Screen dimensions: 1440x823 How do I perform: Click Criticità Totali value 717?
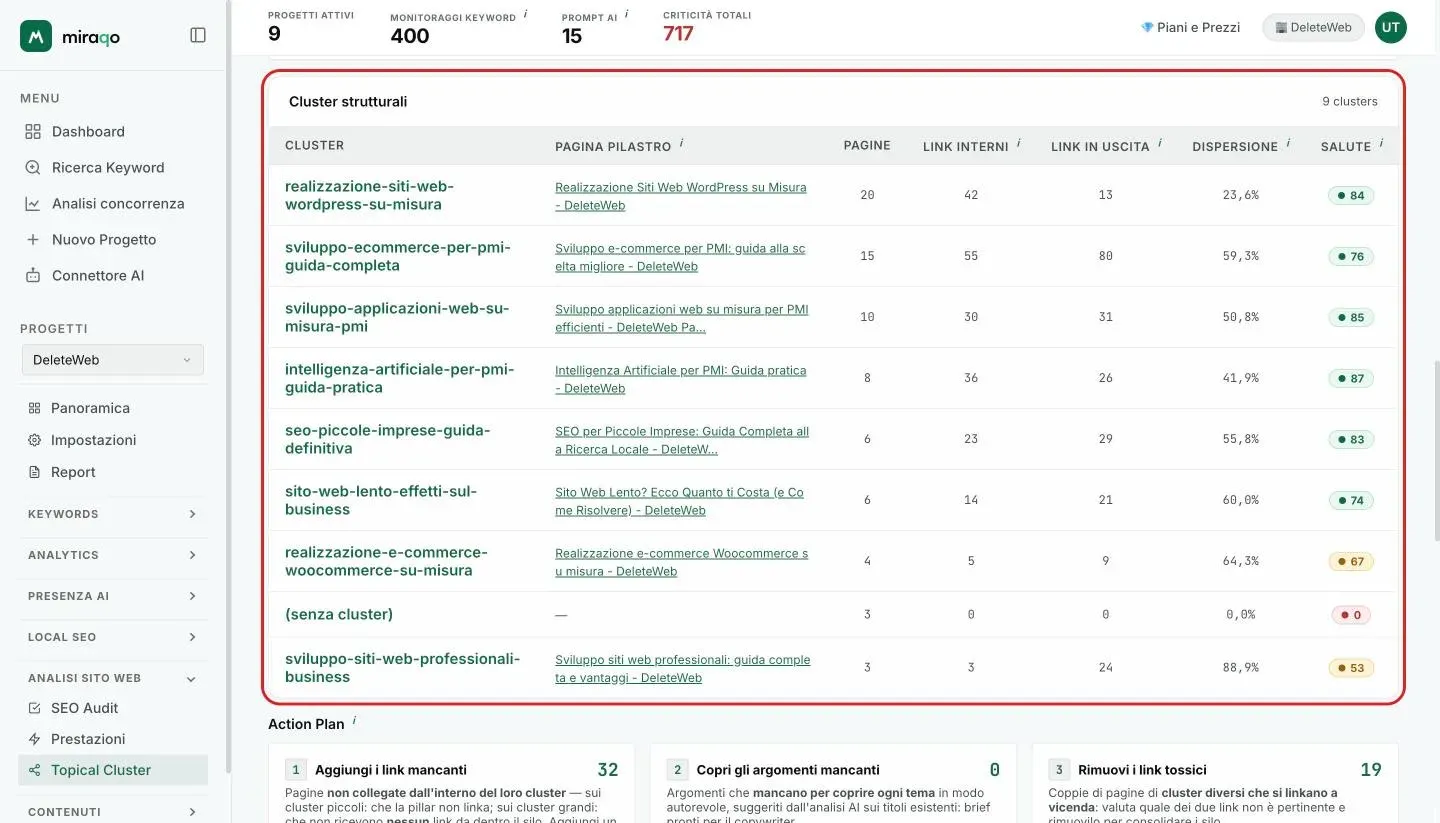pos(678,33)
